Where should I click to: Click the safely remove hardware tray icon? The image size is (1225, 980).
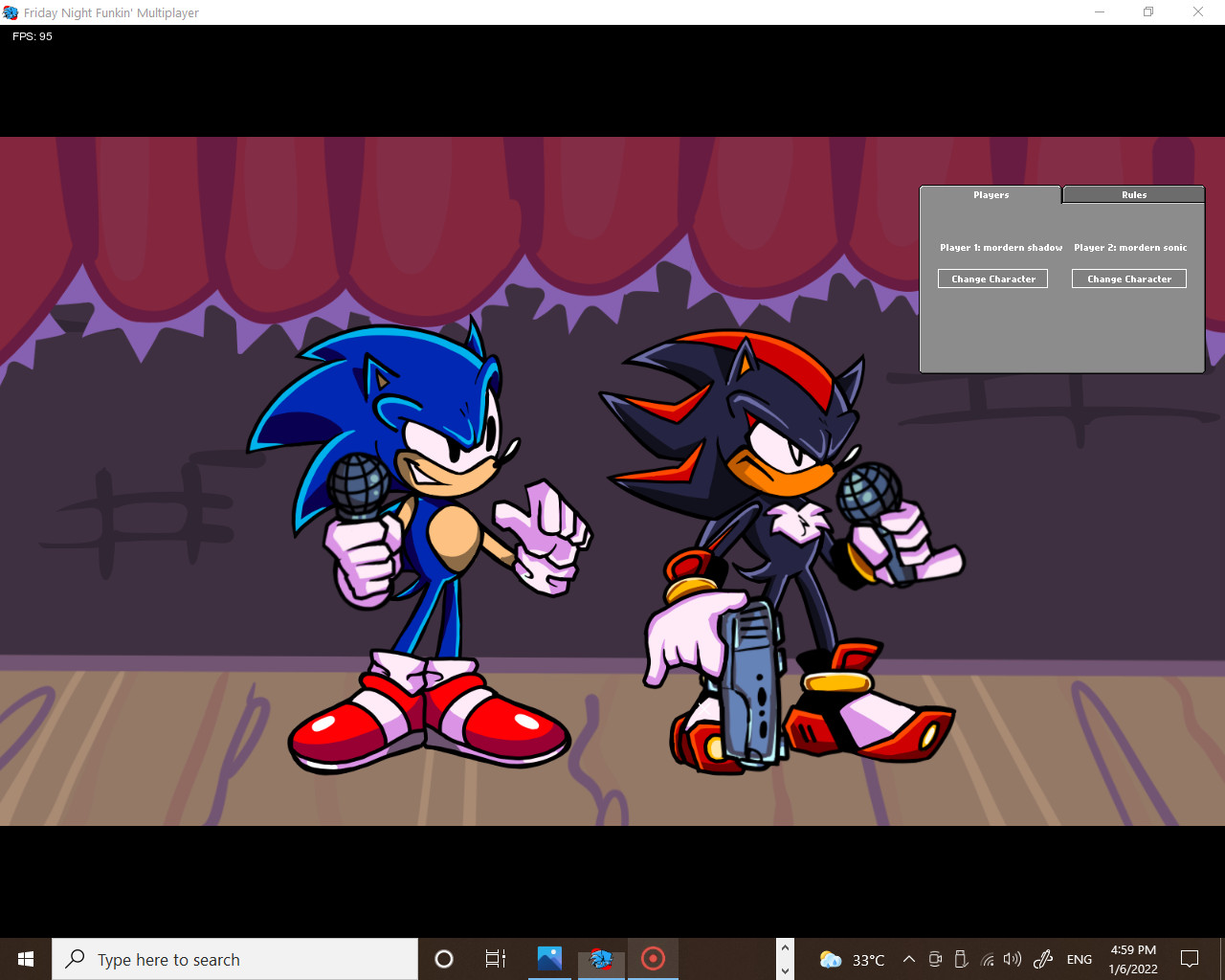point(960,959)
